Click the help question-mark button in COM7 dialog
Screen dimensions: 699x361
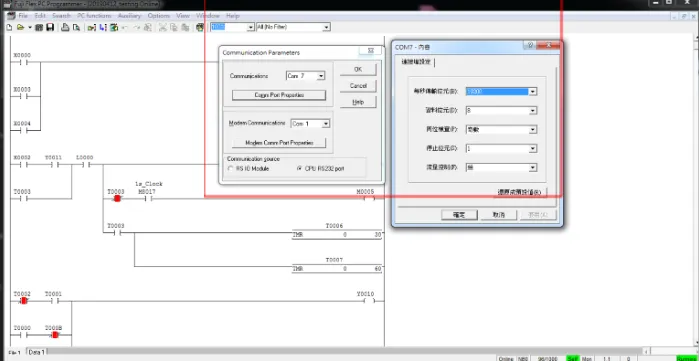pyautogui.click(x=530, y=45)
